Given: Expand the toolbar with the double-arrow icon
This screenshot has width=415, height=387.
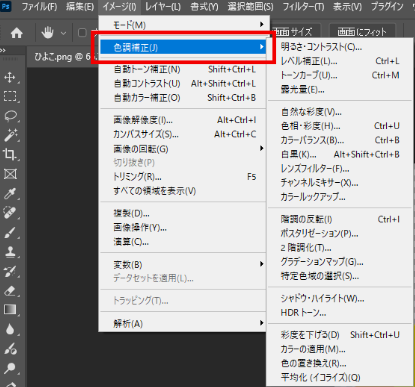Looking at the screenshot, I should [x=3, y=50].
